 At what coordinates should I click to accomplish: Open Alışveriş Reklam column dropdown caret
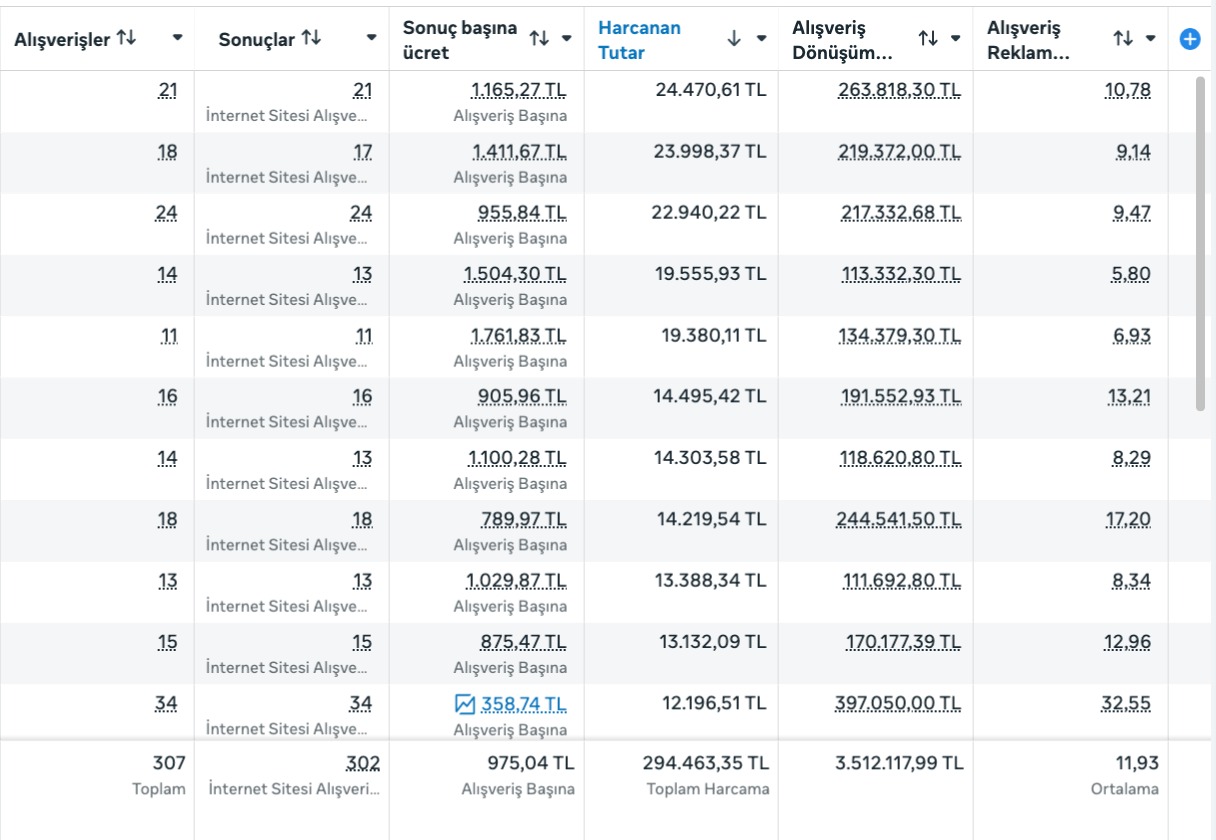pyautogui.click(x=1151, y=38)
